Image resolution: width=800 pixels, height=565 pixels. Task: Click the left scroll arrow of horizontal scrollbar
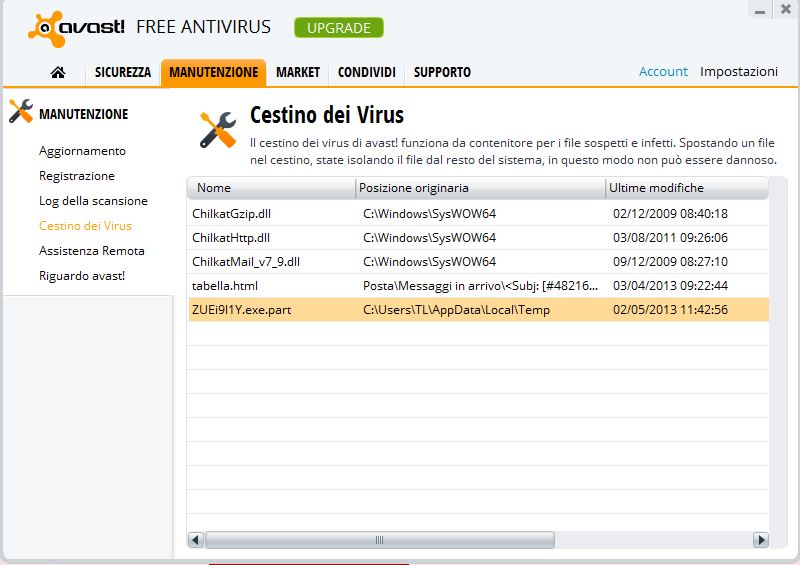tap(196, 539)
